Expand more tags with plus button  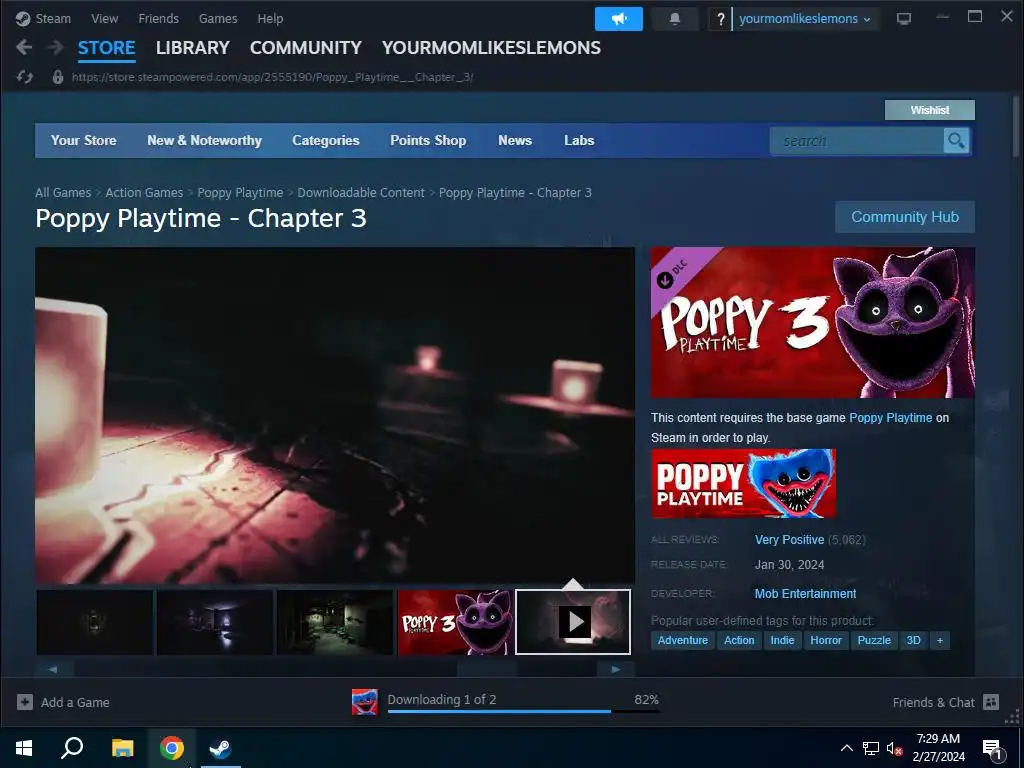(x=940, y=640)
